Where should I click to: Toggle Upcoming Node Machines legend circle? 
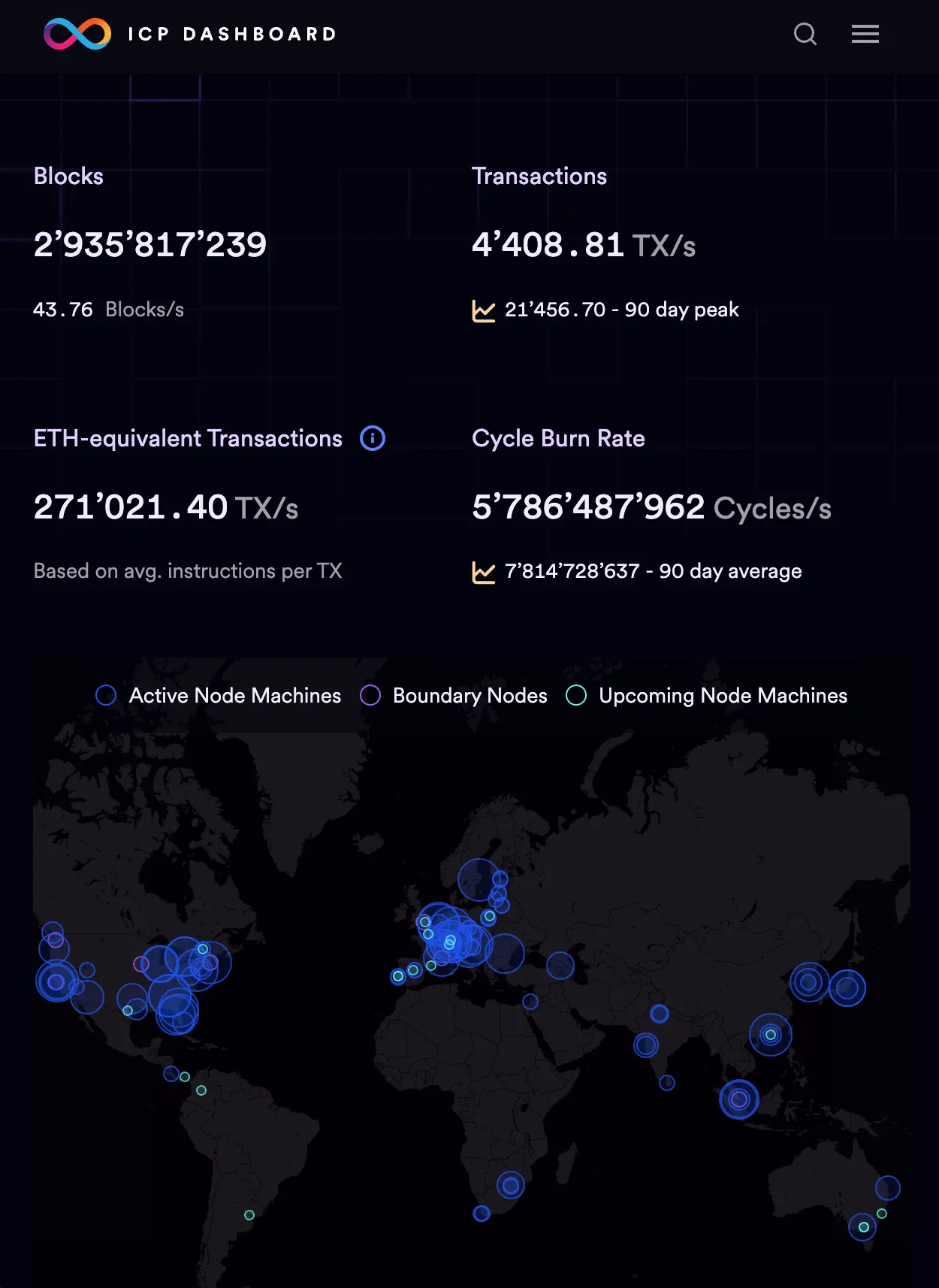(576, 695)
